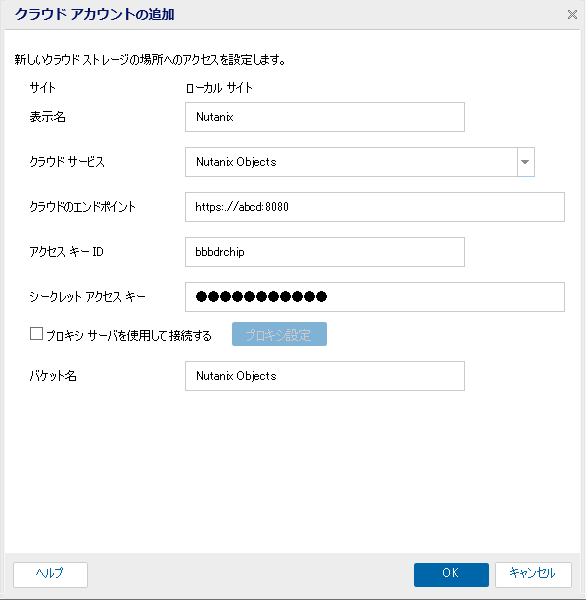Screen dimensions: 586x600
Task: Click the dialog description sentence text
Action: tap(150, 60)
